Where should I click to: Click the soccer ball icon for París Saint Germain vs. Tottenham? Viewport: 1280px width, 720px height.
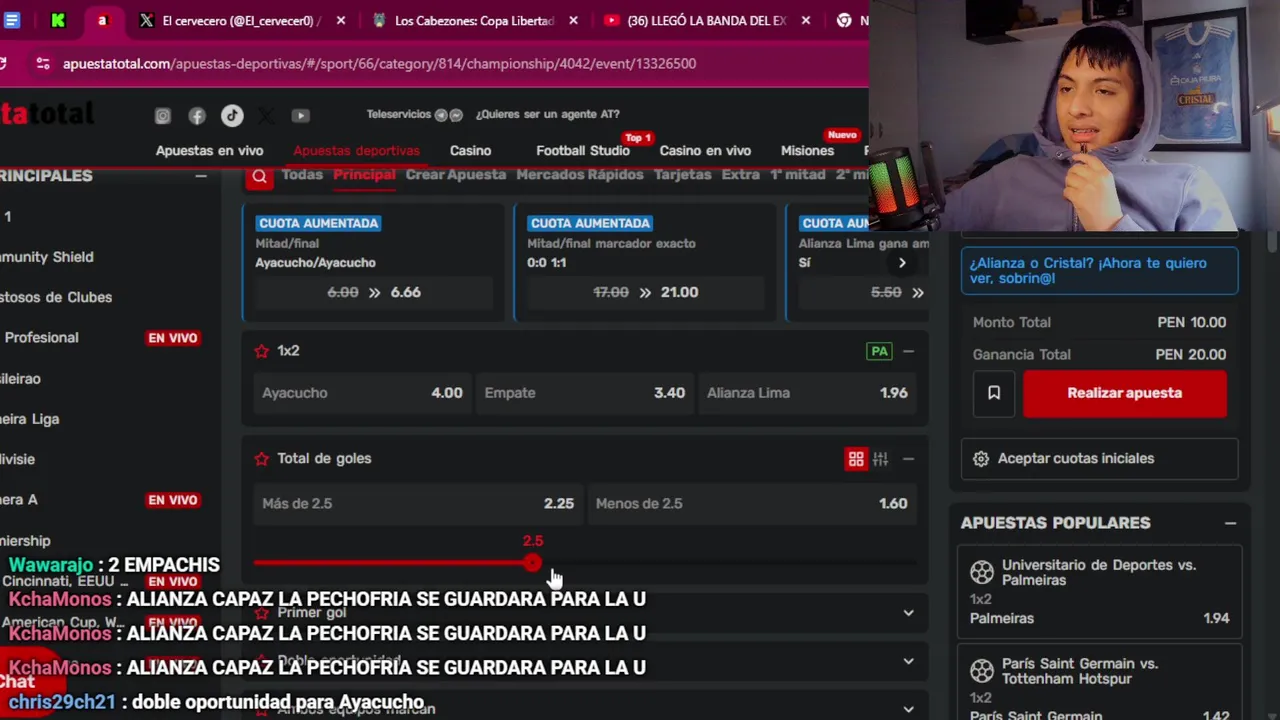click(982, 670)
